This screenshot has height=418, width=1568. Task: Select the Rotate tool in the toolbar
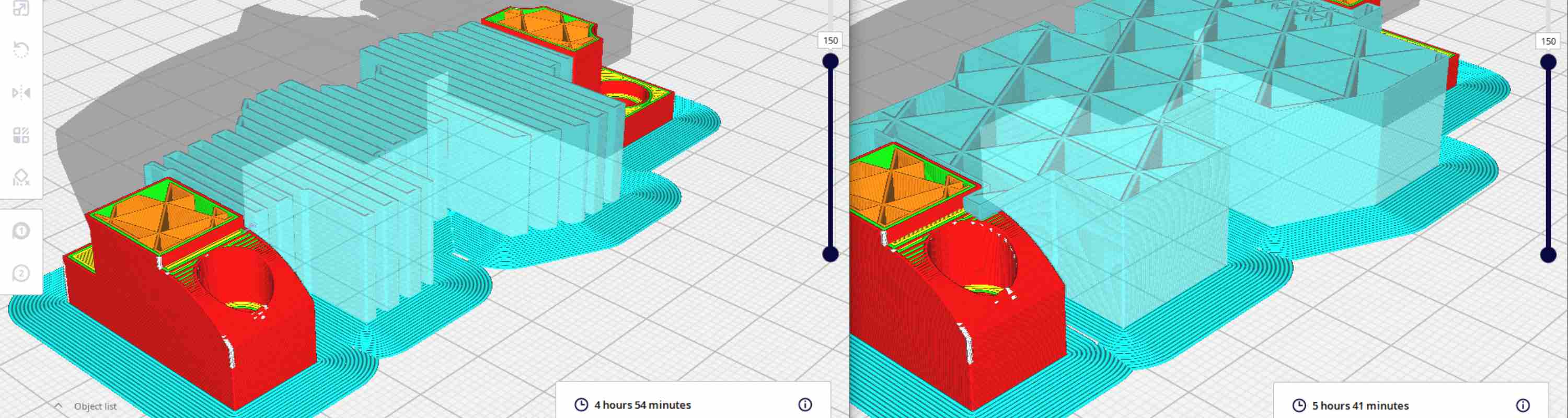pyautogui.click(x=21, y=50)
